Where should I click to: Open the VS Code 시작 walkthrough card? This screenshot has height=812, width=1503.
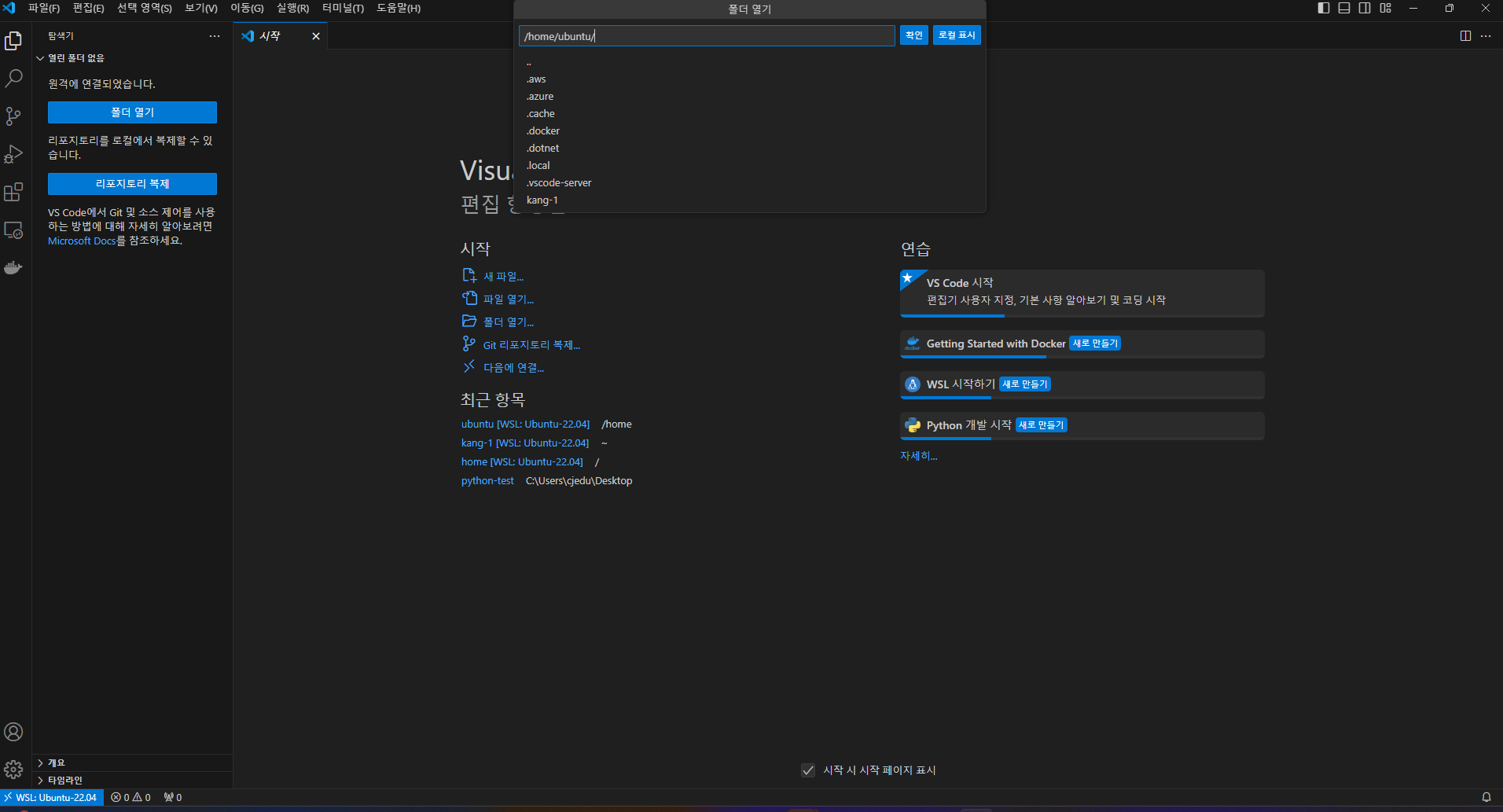1082,293
